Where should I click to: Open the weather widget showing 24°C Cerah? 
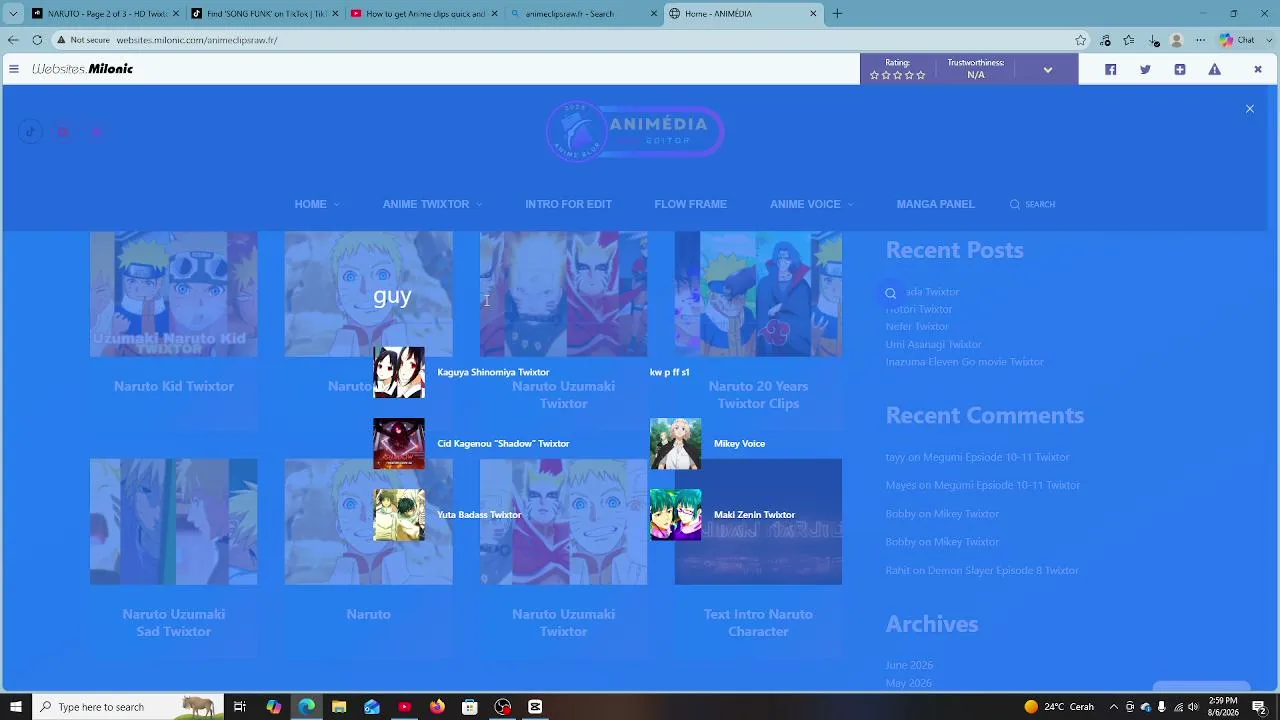(1059, 707)
